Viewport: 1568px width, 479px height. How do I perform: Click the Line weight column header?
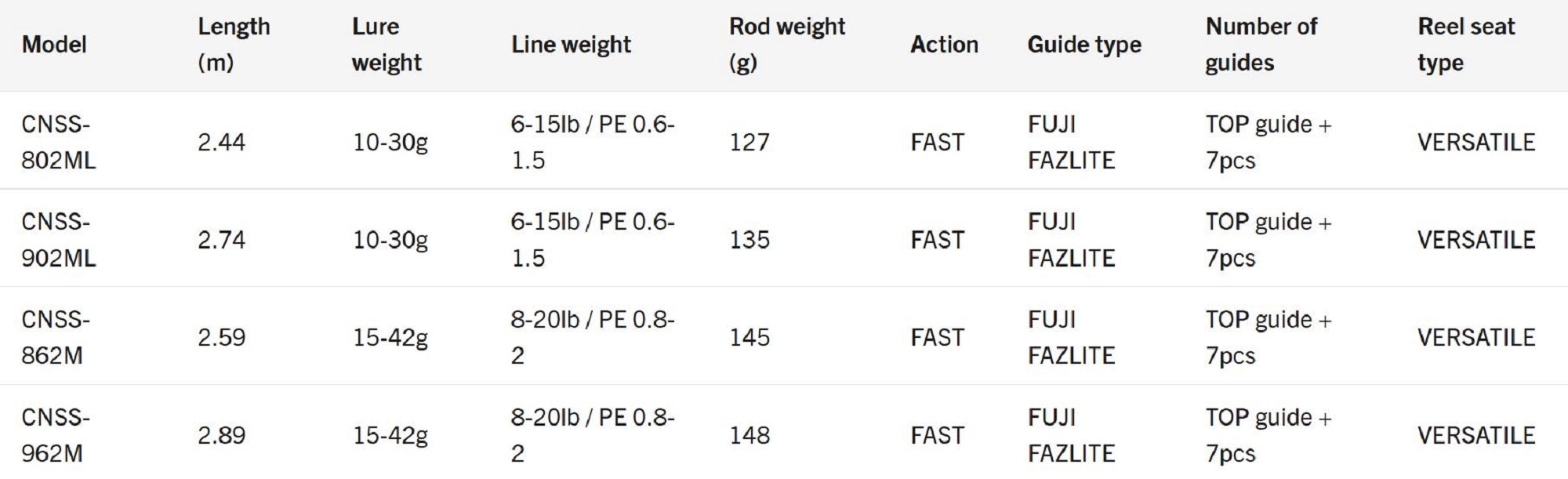coord(571,45)
